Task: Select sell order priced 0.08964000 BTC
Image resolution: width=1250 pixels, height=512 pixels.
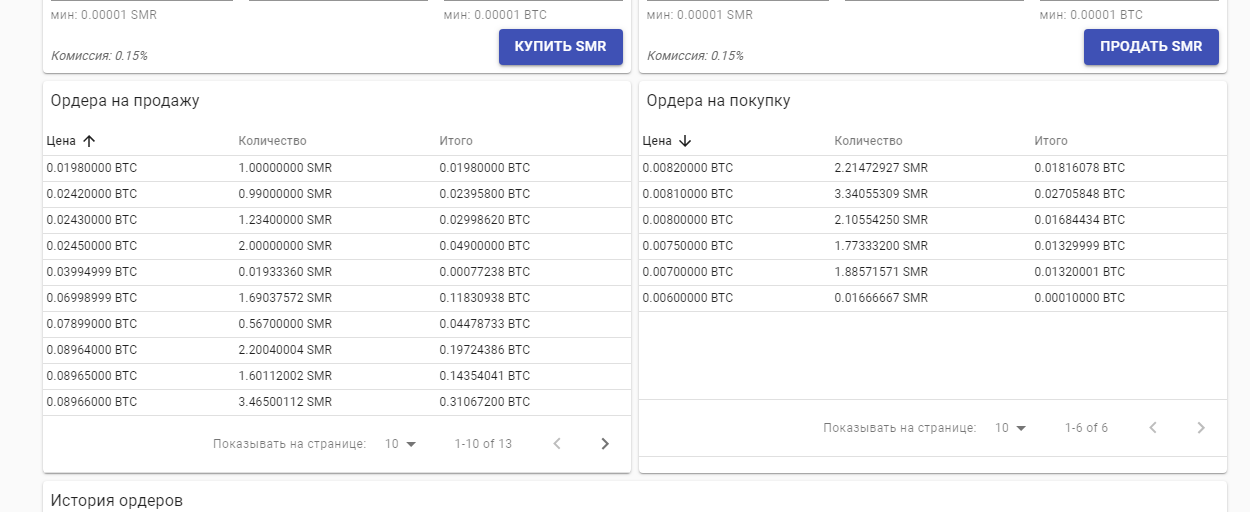Action: point(337,350)
